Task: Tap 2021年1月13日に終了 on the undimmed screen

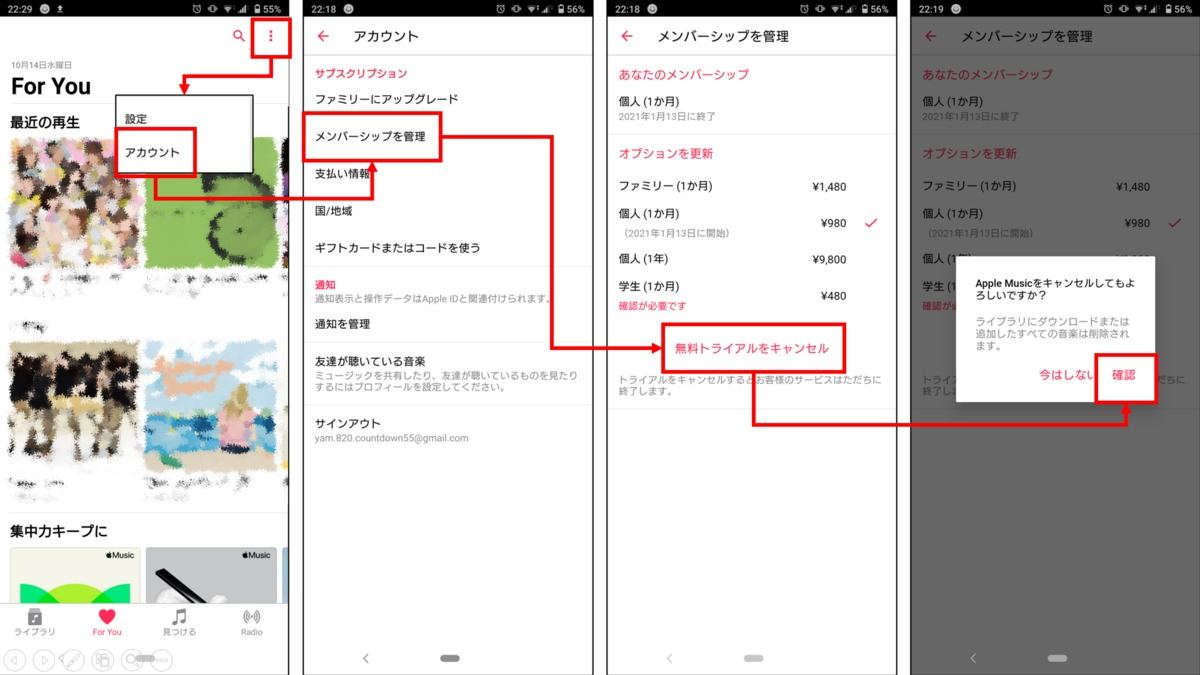Action: tap(667, 117)
